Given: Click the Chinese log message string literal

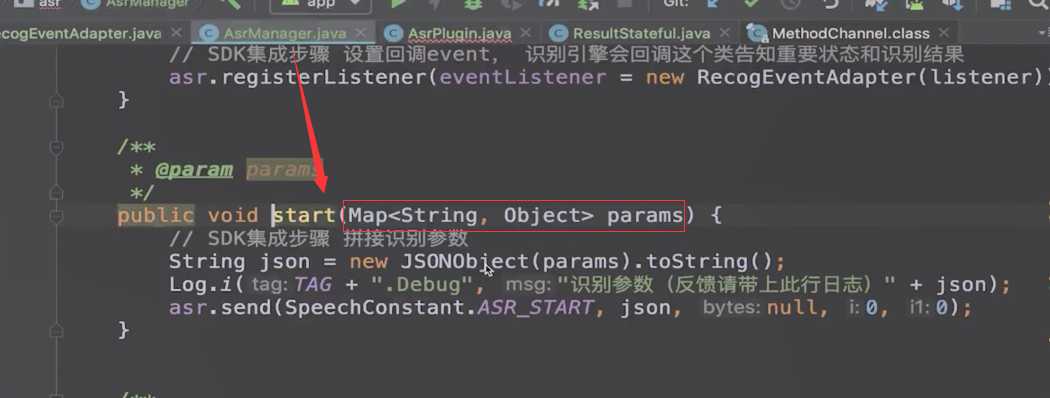Looking at the screenshot, I should pos(726,285).
